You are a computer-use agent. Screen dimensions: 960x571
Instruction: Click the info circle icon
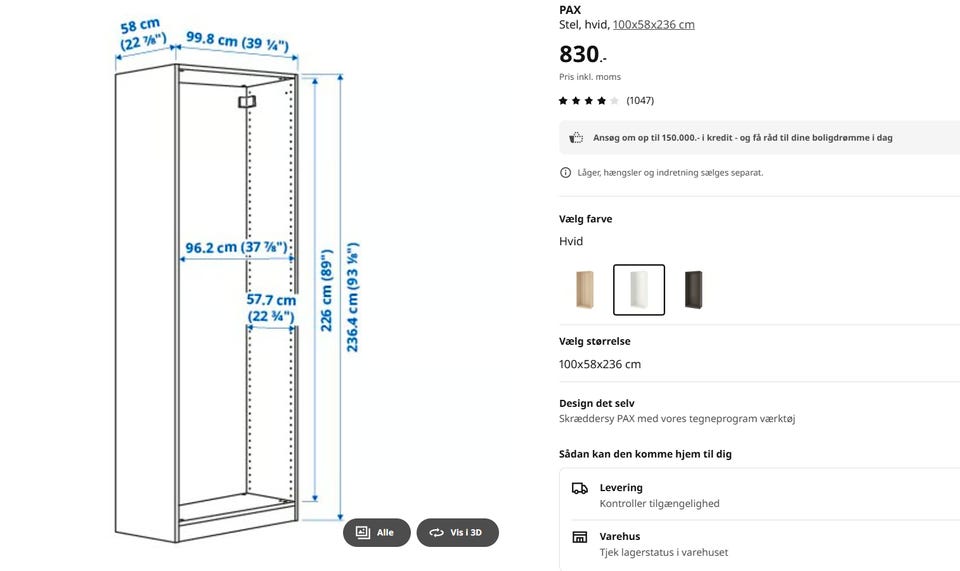[x=565, y=173]
